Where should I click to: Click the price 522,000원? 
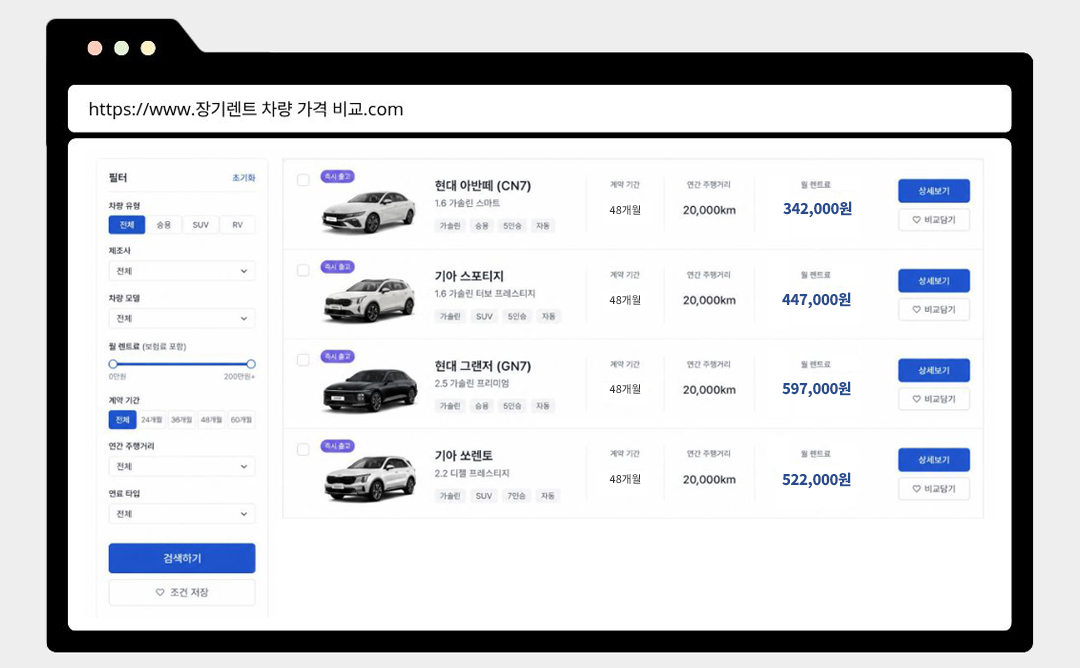coord(816,480)
